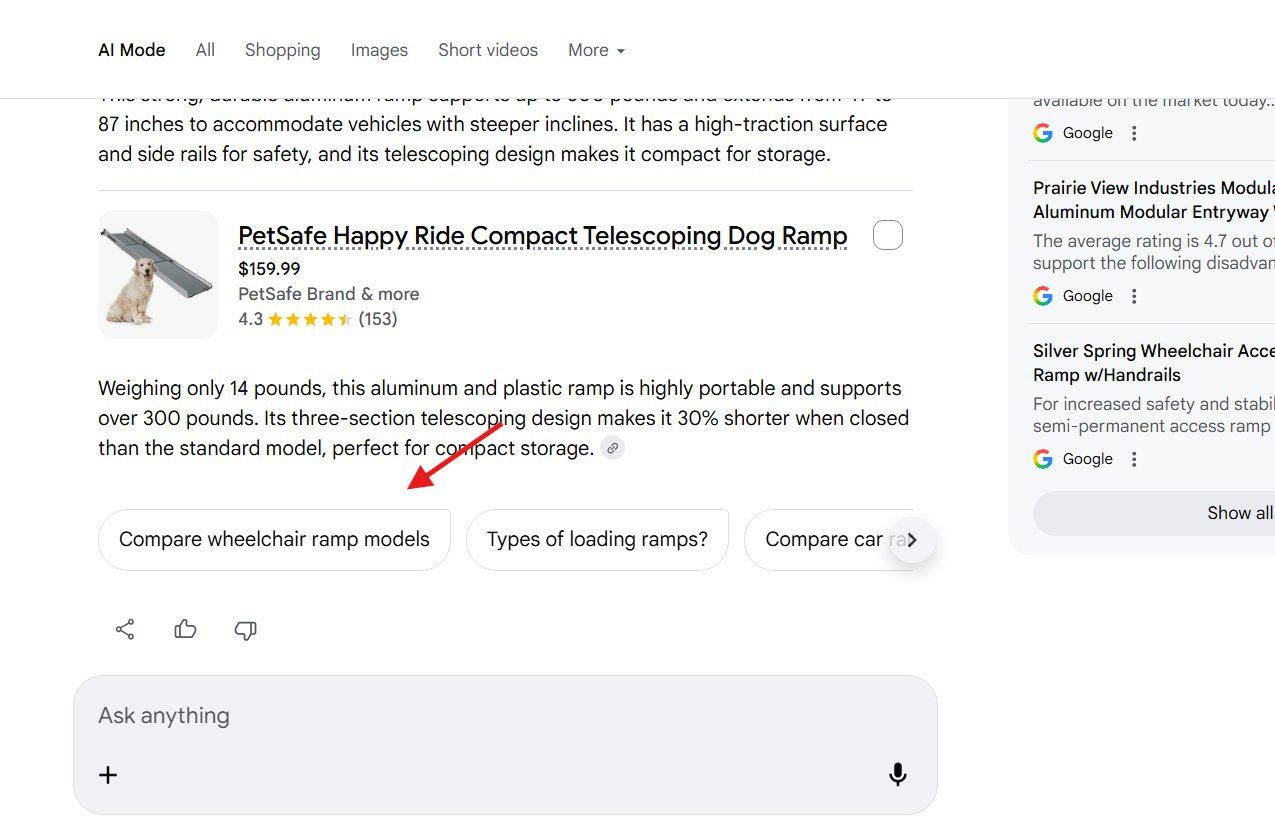The width and height of the screenshot is (1275, 836).
Task: Click the share icon below the response
Action: [x=125, y=630]
